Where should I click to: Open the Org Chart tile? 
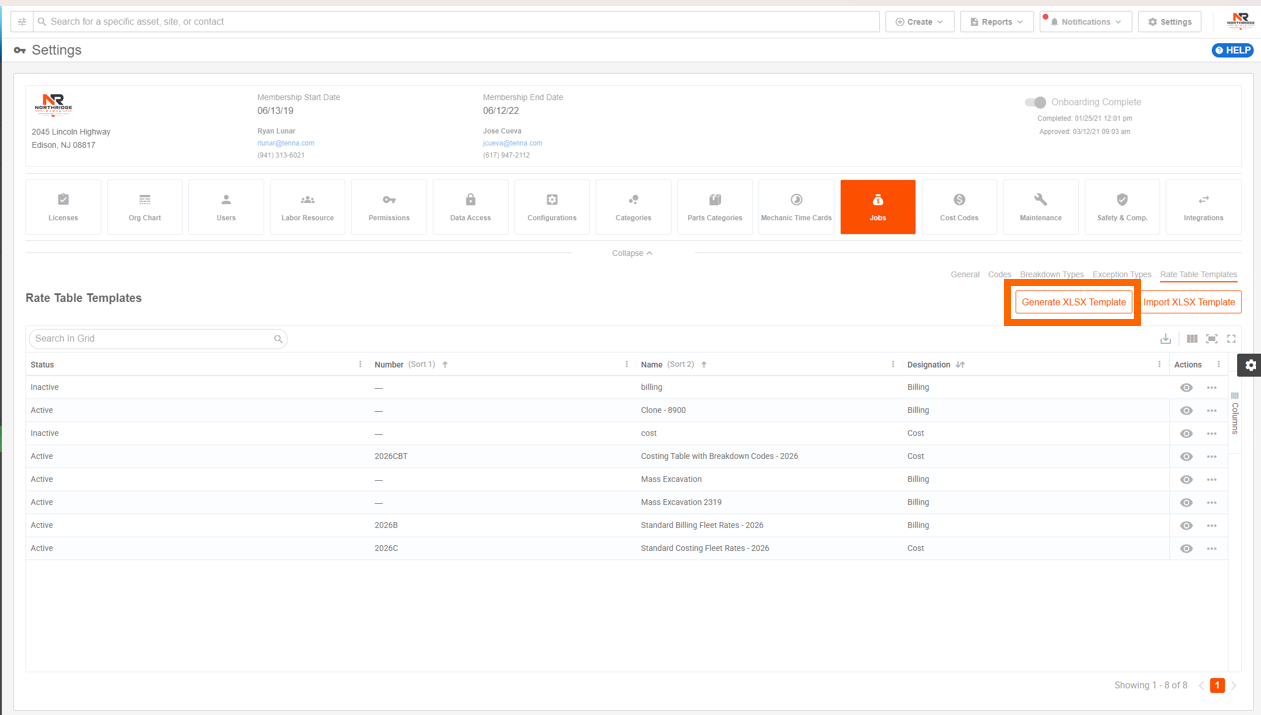(x=145, y=207)
